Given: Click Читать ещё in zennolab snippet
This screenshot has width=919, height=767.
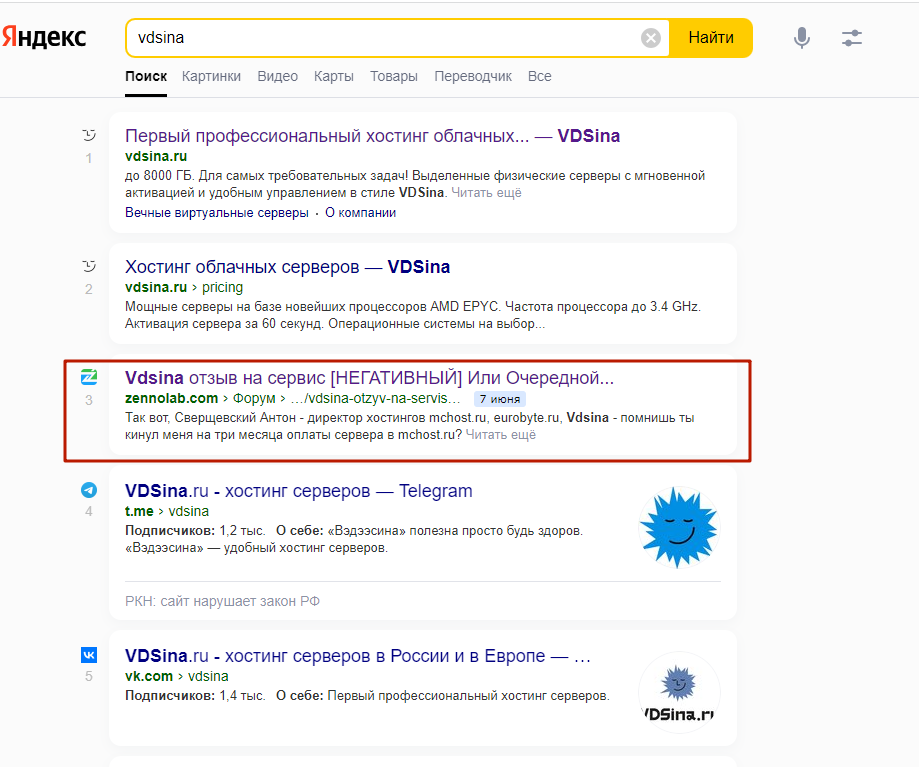Looking at the screenshot, I should 501,435.
